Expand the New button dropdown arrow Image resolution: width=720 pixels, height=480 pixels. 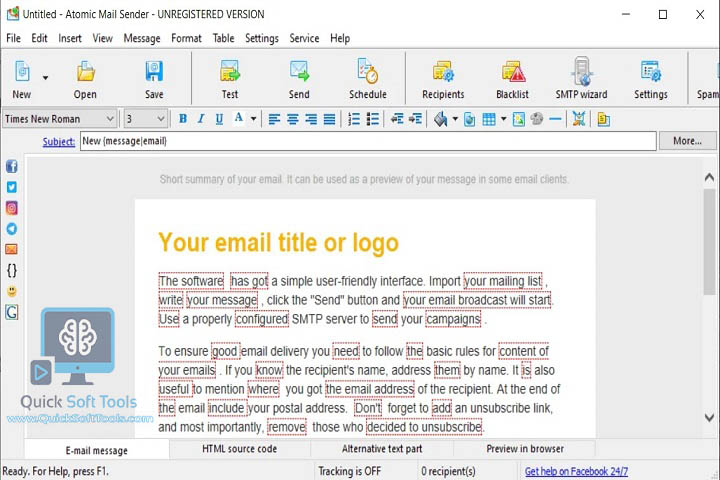(x=45, y=78)
